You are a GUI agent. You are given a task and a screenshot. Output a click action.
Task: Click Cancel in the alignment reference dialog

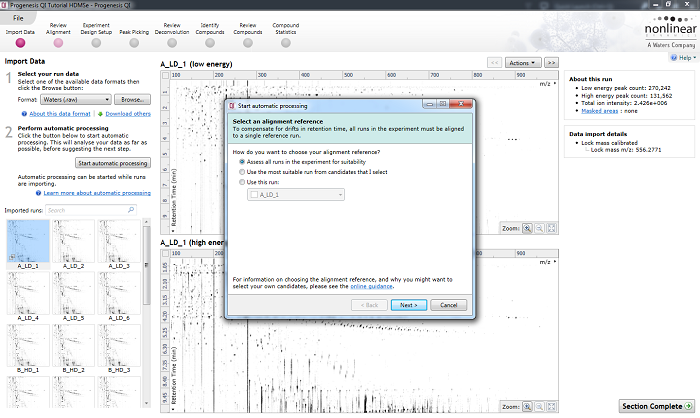pyautogui.click(x=449, y=305)
